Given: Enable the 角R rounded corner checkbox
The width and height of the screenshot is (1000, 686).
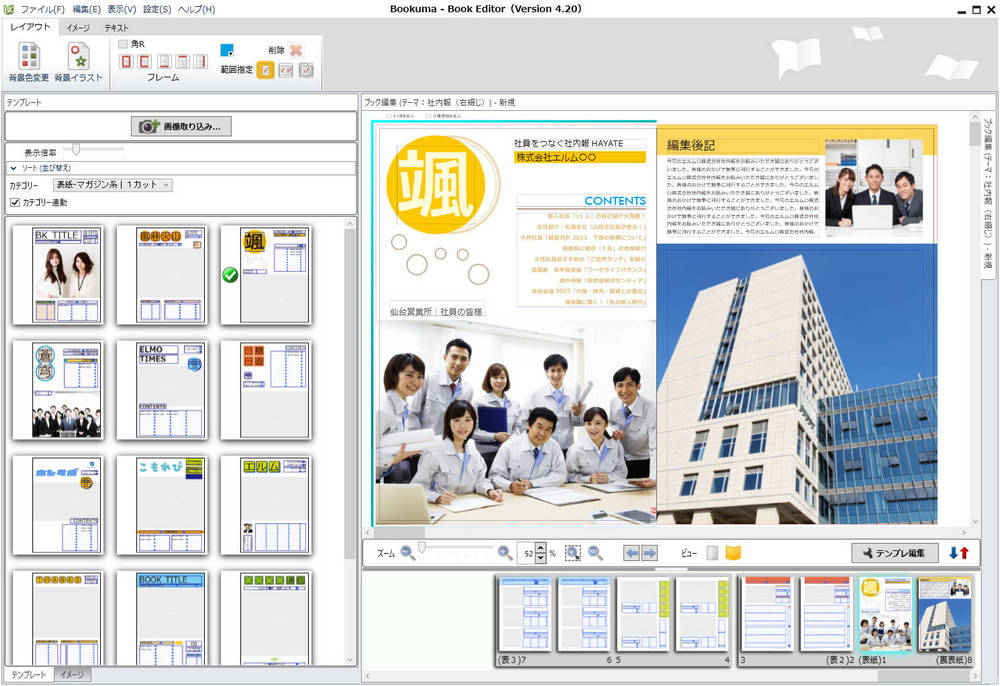Looking at the screenshot, I should click(123, 44).
